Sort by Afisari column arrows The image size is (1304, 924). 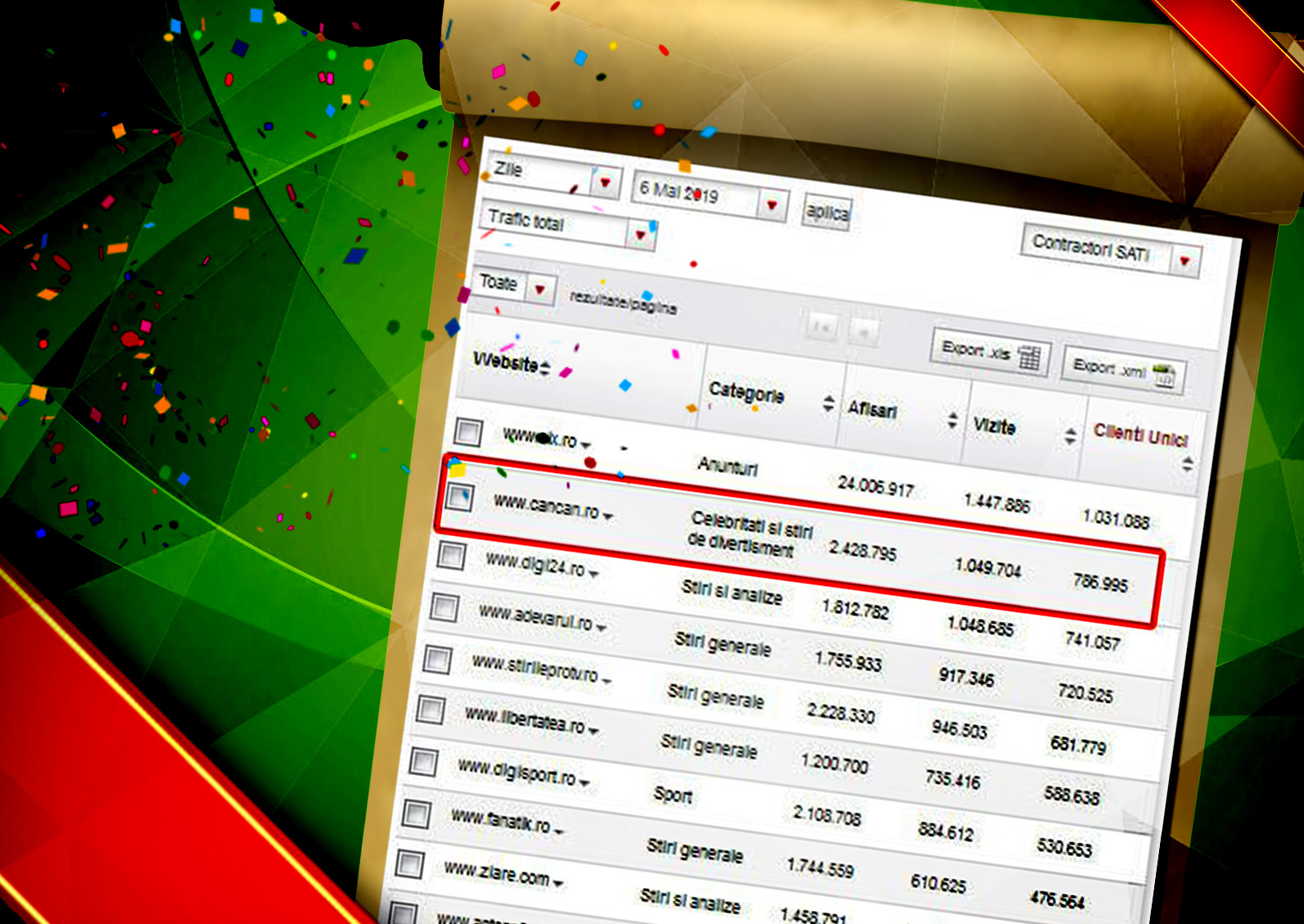point(952,420)
